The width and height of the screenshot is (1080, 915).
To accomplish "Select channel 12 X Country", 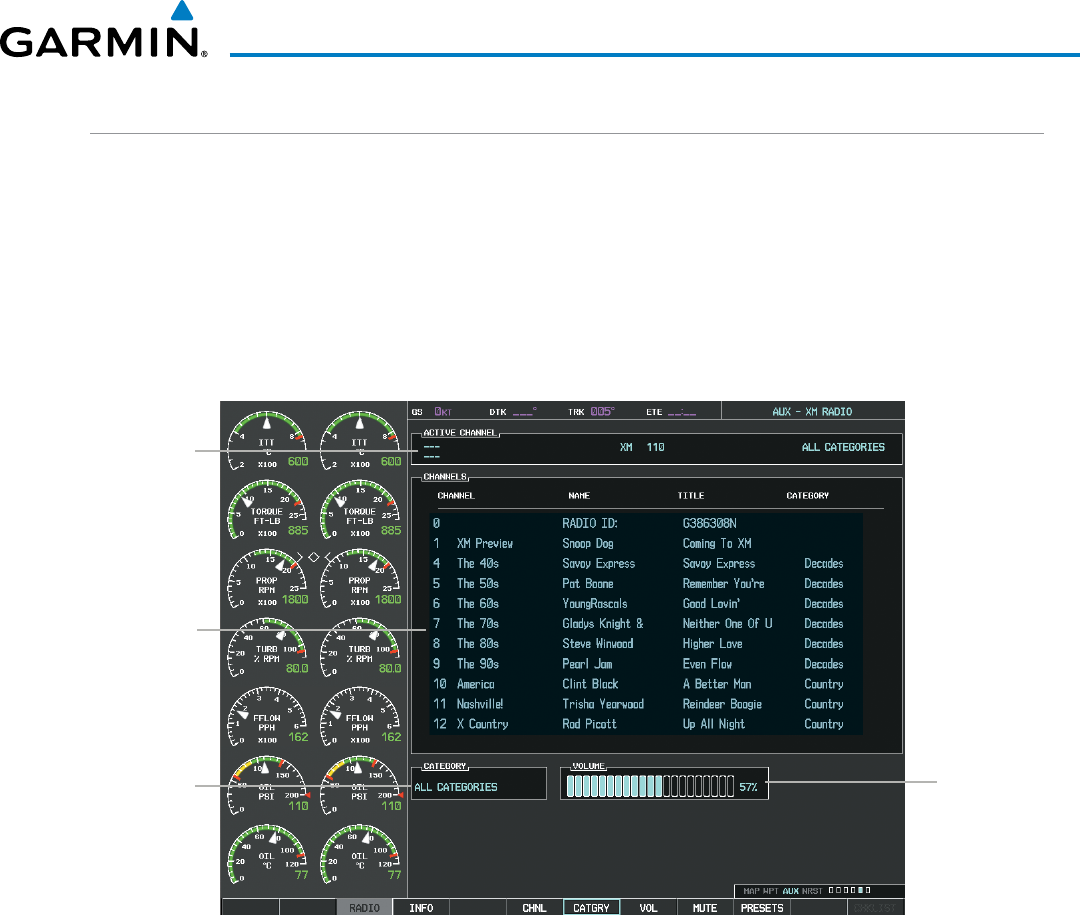I will 645,723.
